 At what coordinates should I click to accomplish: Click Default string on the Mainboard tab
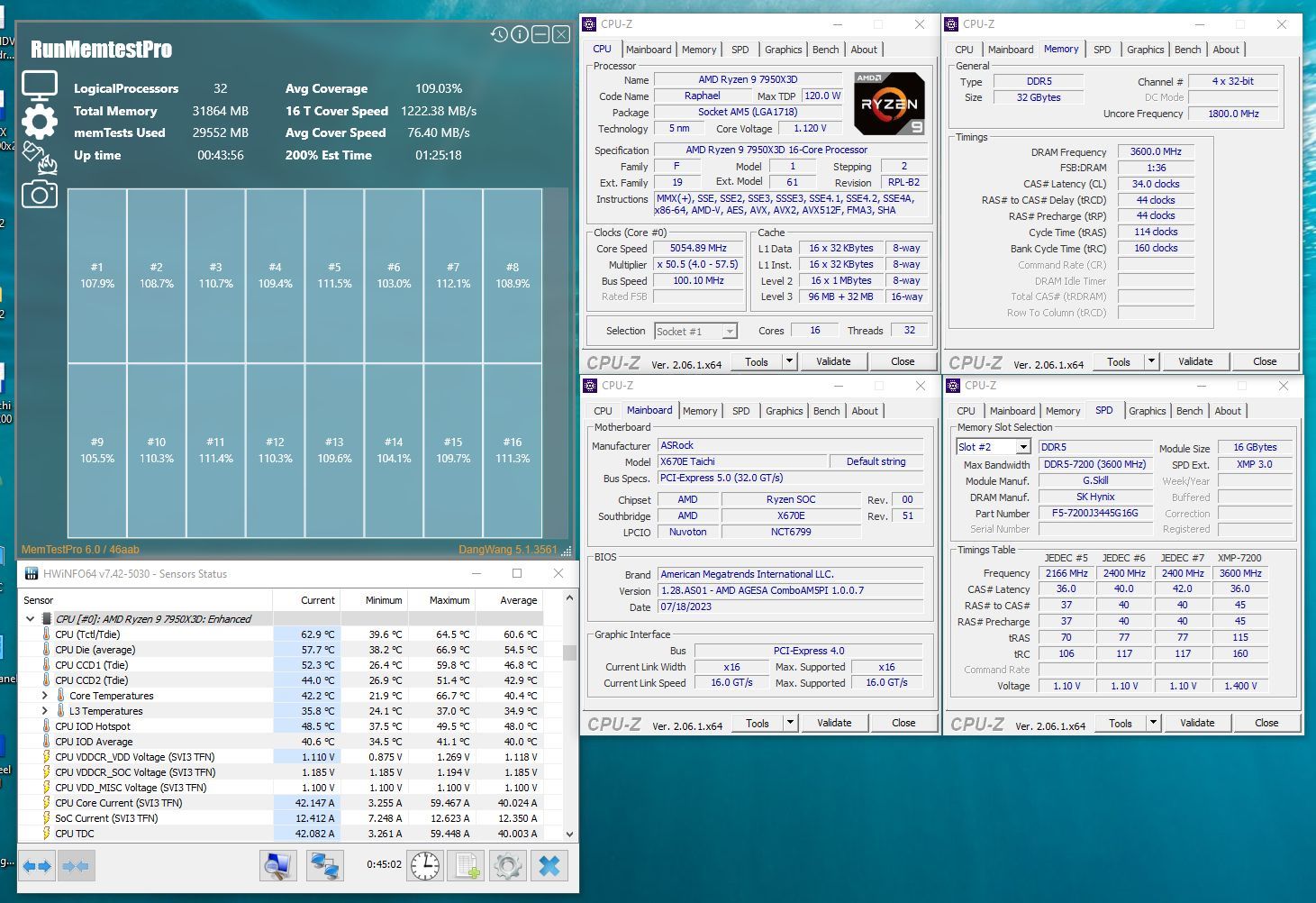[875, 461]
